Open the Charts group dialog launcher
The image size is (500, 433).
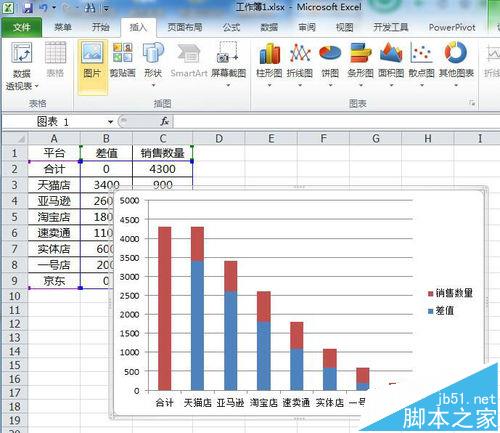pos(472,103)
